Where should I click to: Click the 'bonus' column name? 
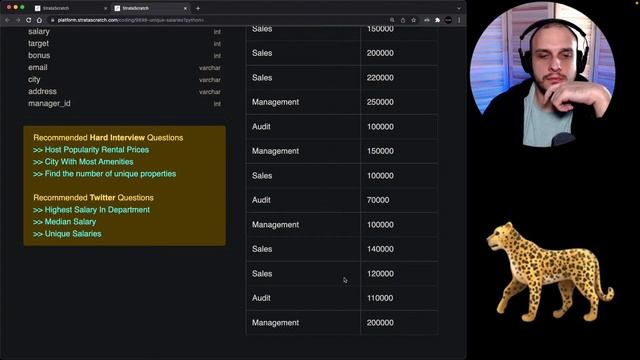pos(39,56)
